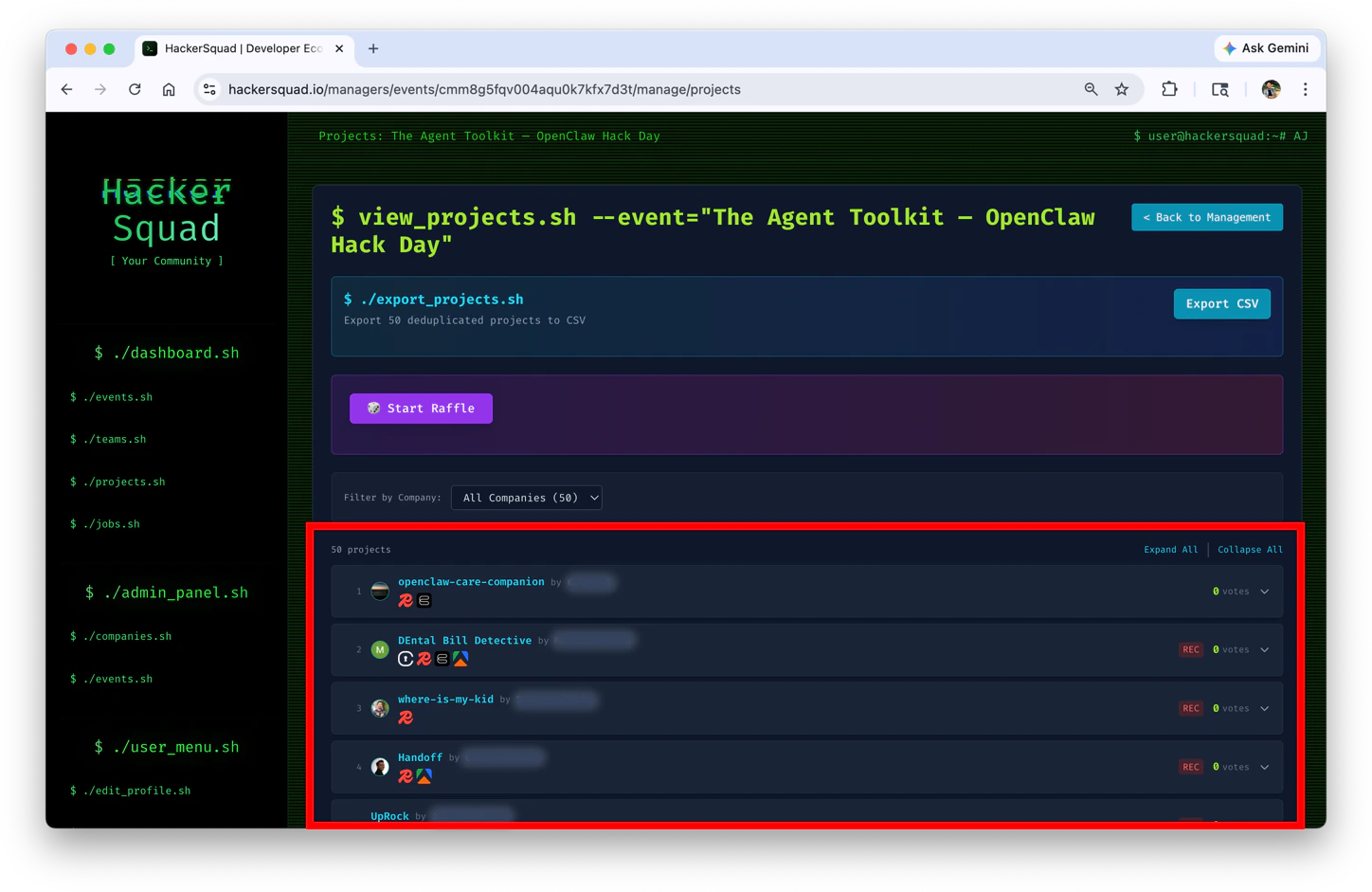Open ./admin_panel.sh from the sidebar
Viewport: 1372px width, 892px height.
point(169,592)
